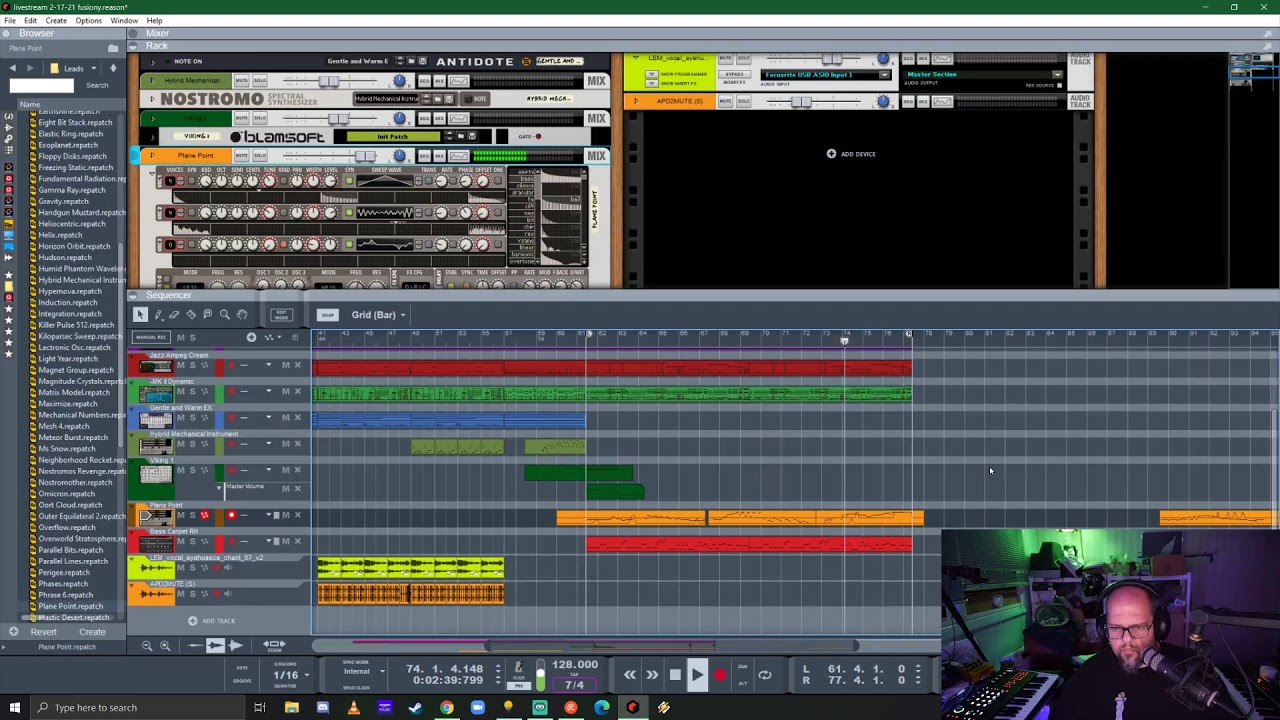Toggle Manual Rec button
This screenshot has width=1280, height=720.
click(150, 337)
